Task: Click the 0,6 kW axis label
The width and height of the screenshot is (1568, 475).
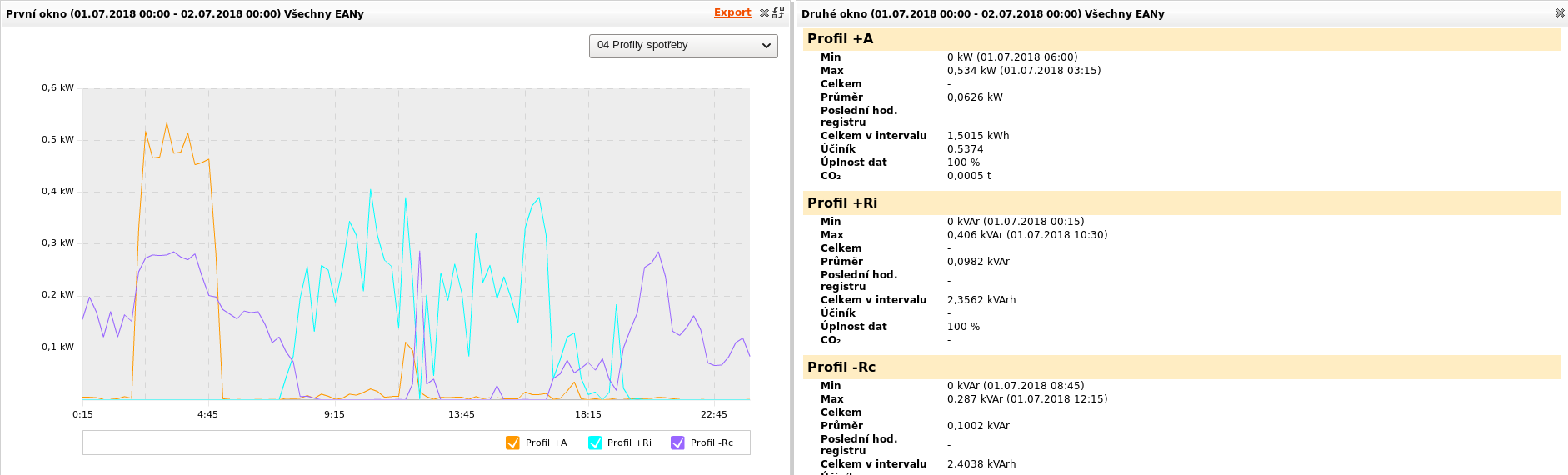Action: [57, 87]
